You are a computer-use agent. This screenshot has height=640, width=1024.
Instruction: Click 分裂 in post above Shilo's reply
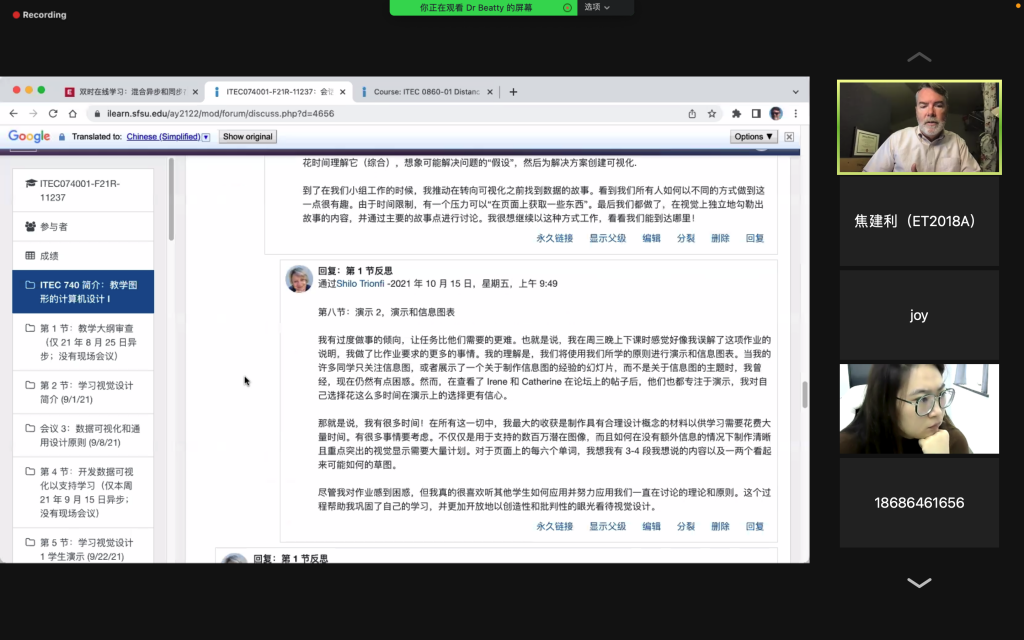pyautogui.click(x=686, y=238)
